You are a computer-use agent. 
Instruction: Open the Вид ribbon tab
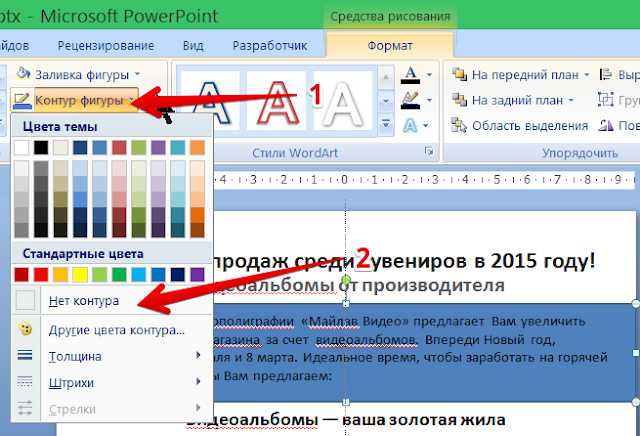(193, 46)
